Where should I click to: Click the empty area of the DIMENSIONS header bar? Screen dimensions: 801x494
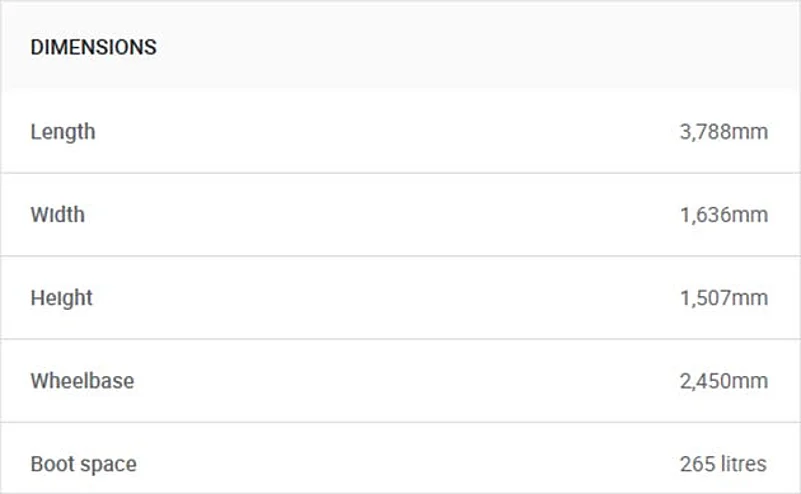450,47
